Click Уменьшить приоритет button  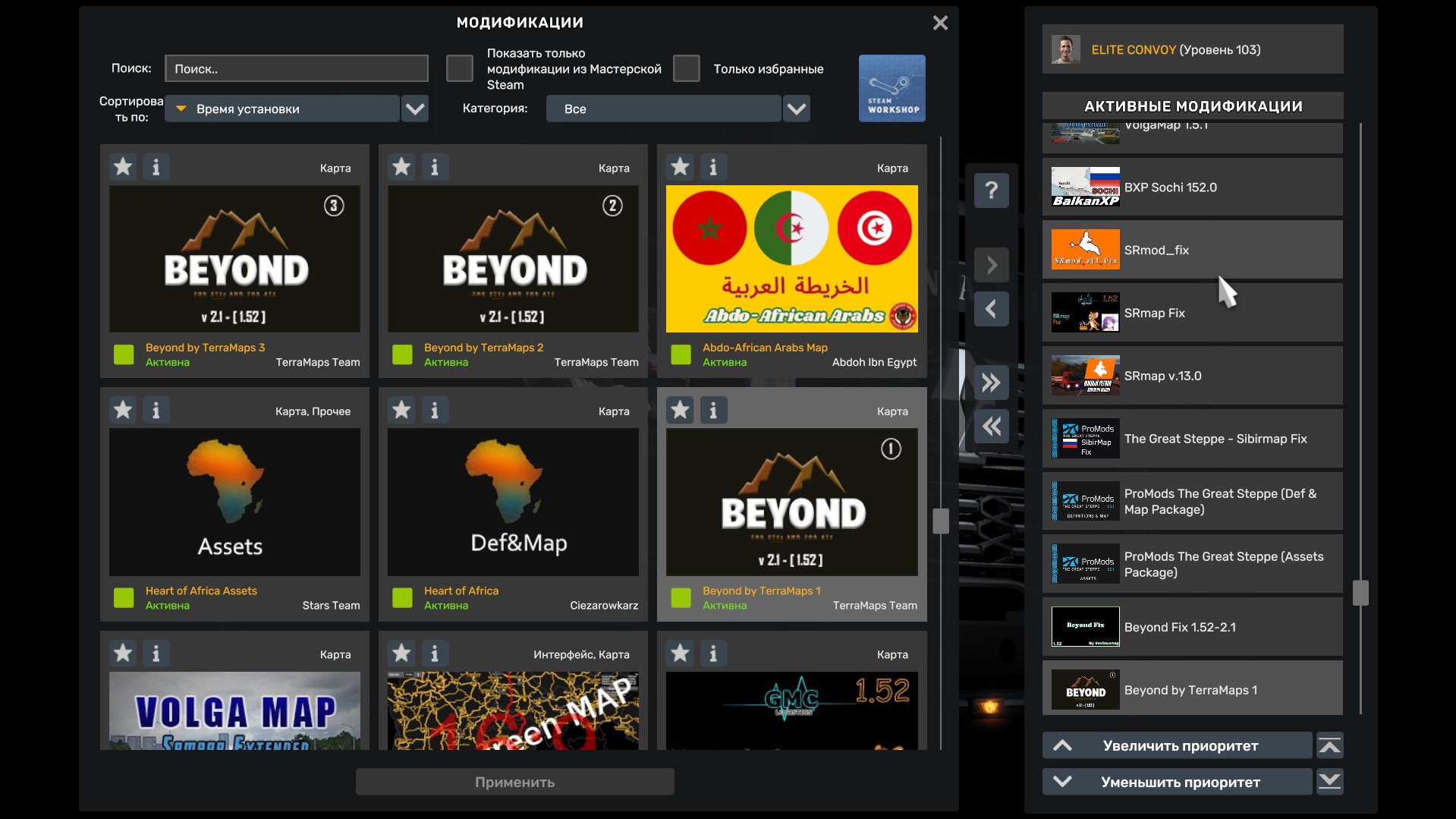1178,782
